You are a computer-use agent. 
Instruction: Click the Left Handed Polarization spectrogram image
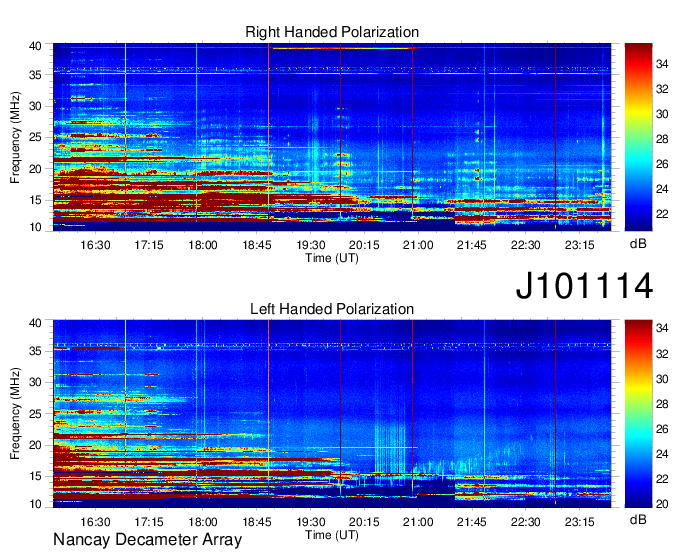tap(332, 414)
